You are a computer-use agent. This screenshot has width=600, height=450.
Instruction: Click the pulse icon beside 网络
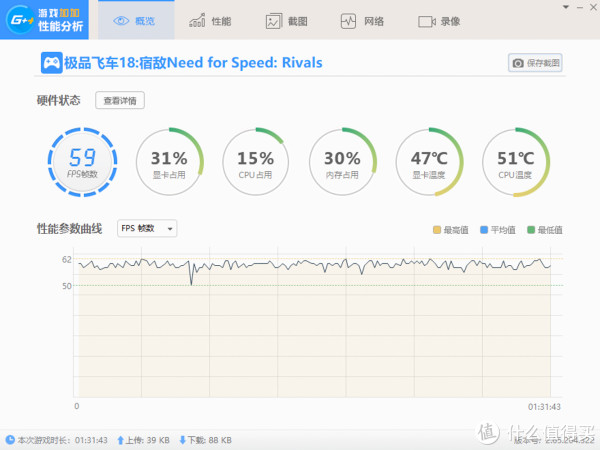tap(348, 21)
